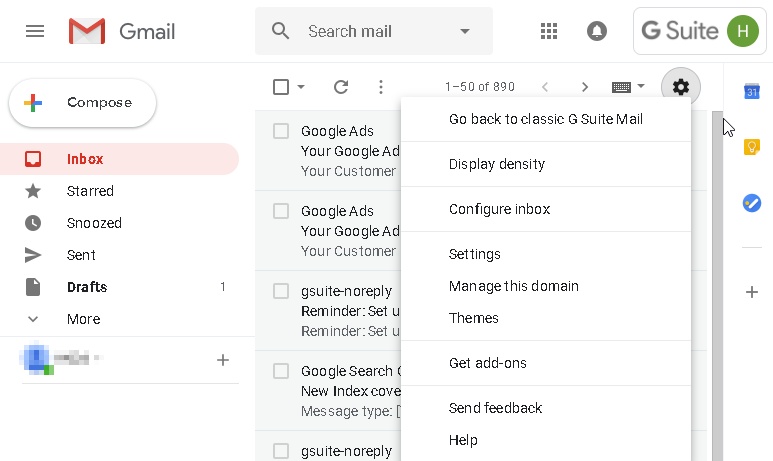The image size is (773, 461).
Task: Click the Compose button
Action: (x=82, y=103)
